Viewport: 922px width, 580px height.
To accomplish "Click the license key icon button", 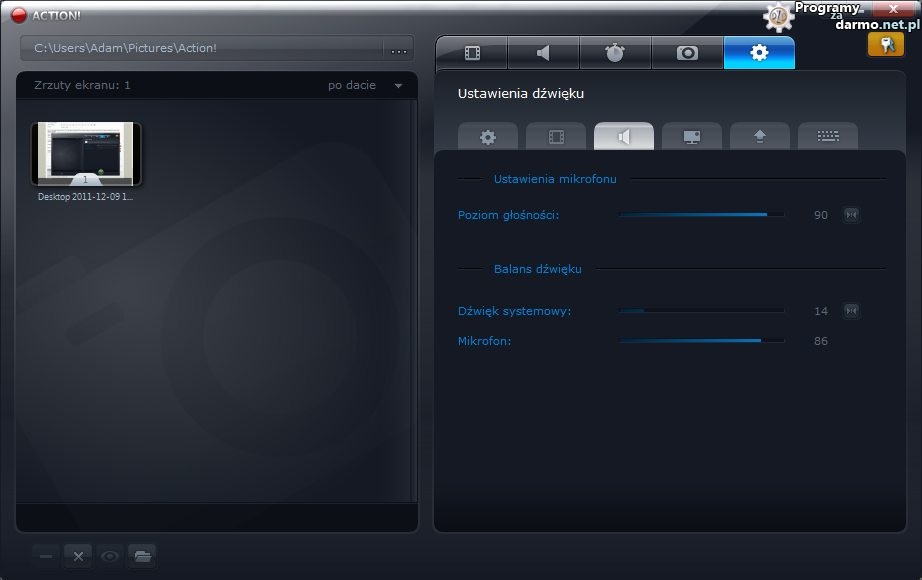I will click(x=885, y=44).
